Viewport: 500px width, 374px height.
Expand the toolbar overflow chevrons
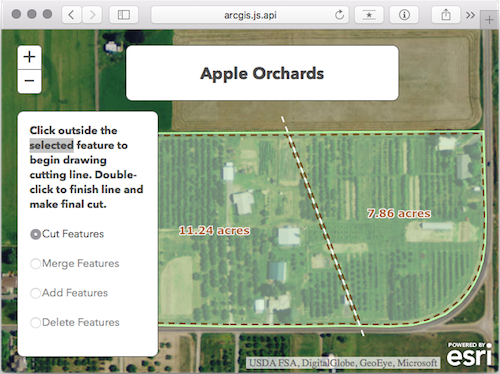[470, 15]
